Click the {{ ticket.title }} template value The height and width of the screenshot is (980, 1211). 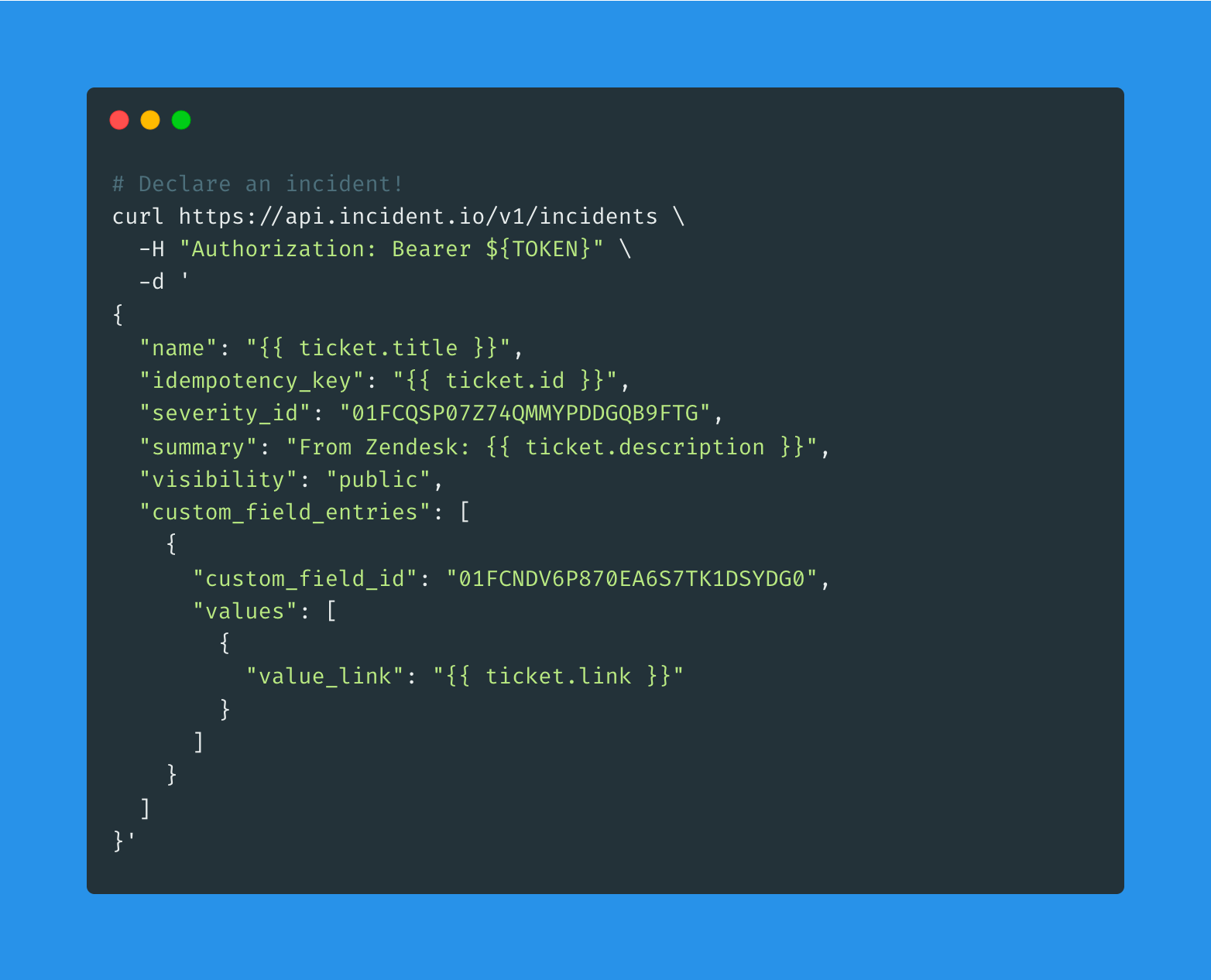point(378,348)
